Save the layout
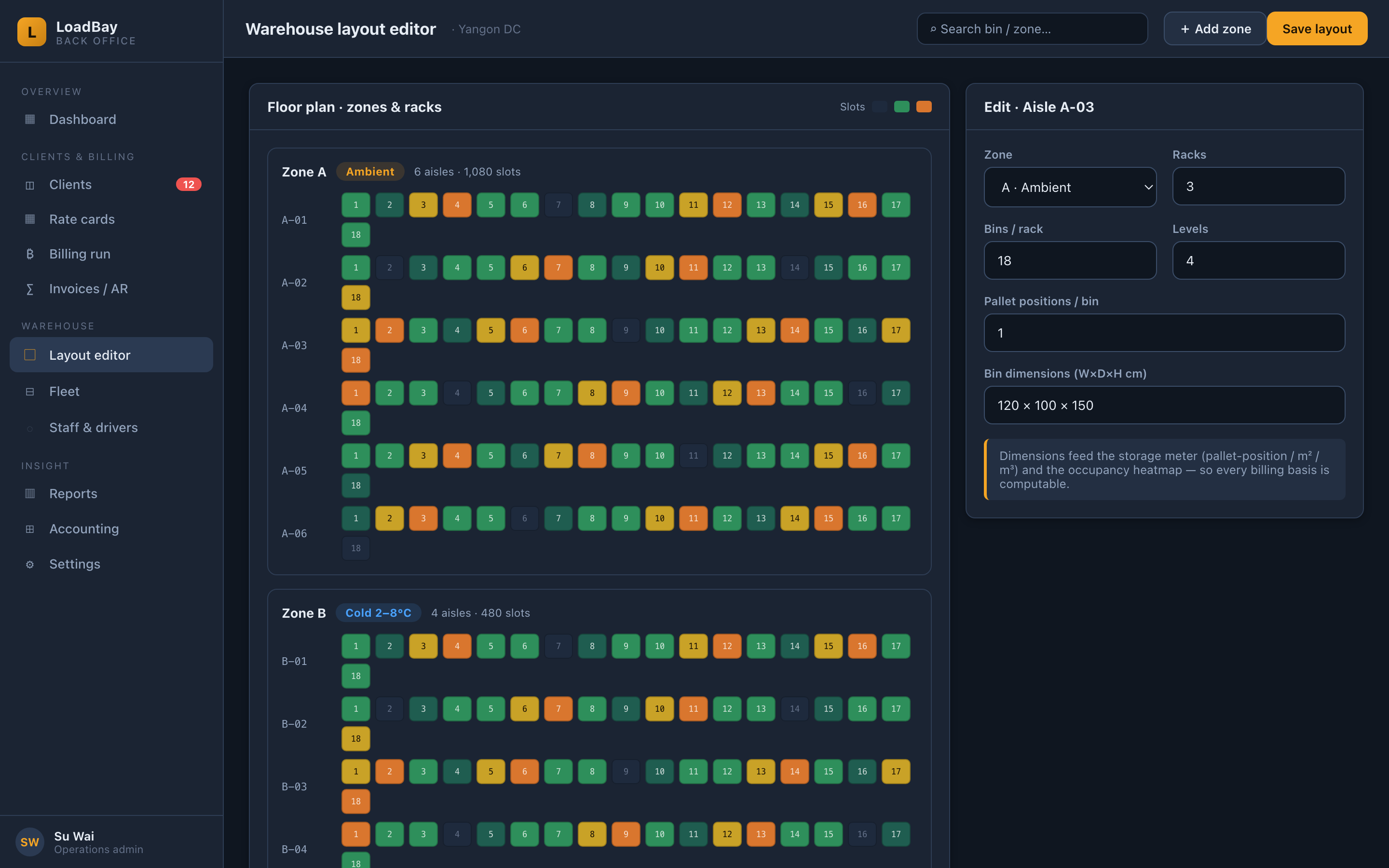This screenshot has width=1389, height=868. point(1317,29)
